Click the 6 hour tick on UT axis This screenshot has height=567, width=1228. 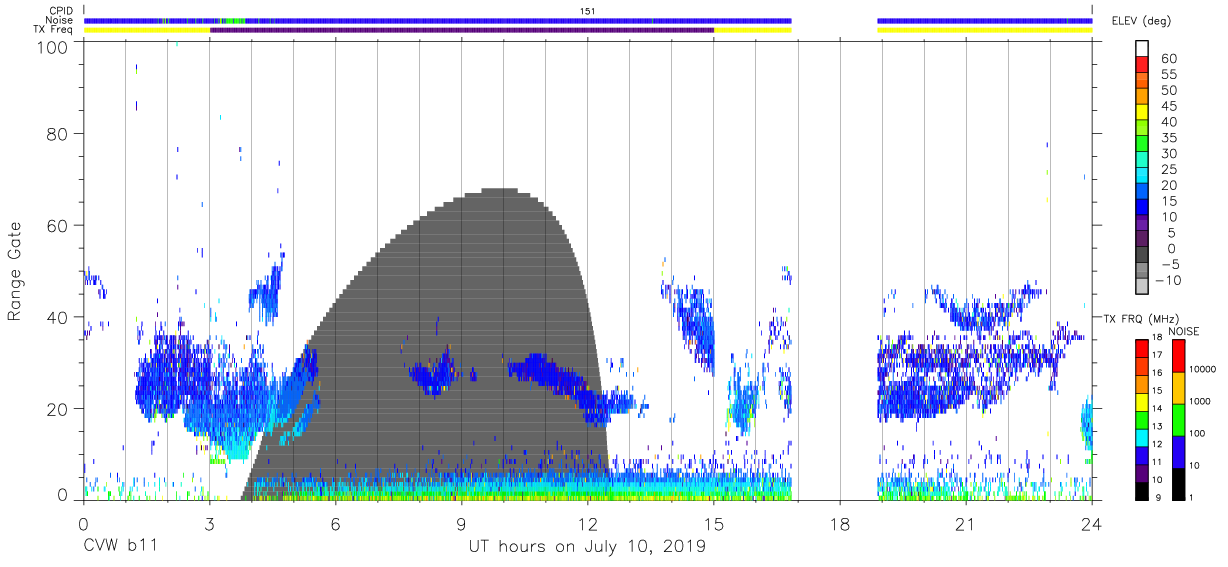point(335,524)
